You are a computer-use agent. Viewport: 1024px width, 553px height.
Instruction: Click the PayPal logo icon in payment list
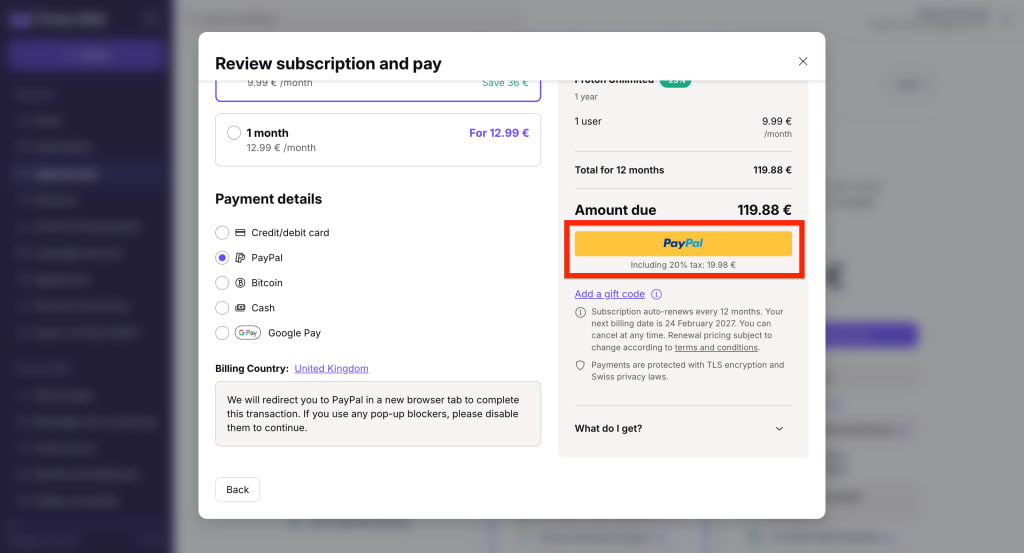pos(240,258)
